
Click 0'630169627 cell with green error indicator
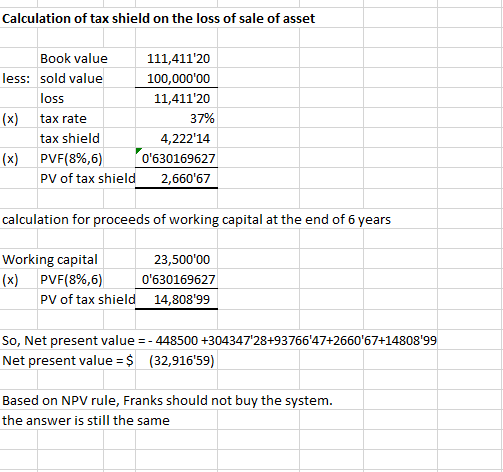178,159
